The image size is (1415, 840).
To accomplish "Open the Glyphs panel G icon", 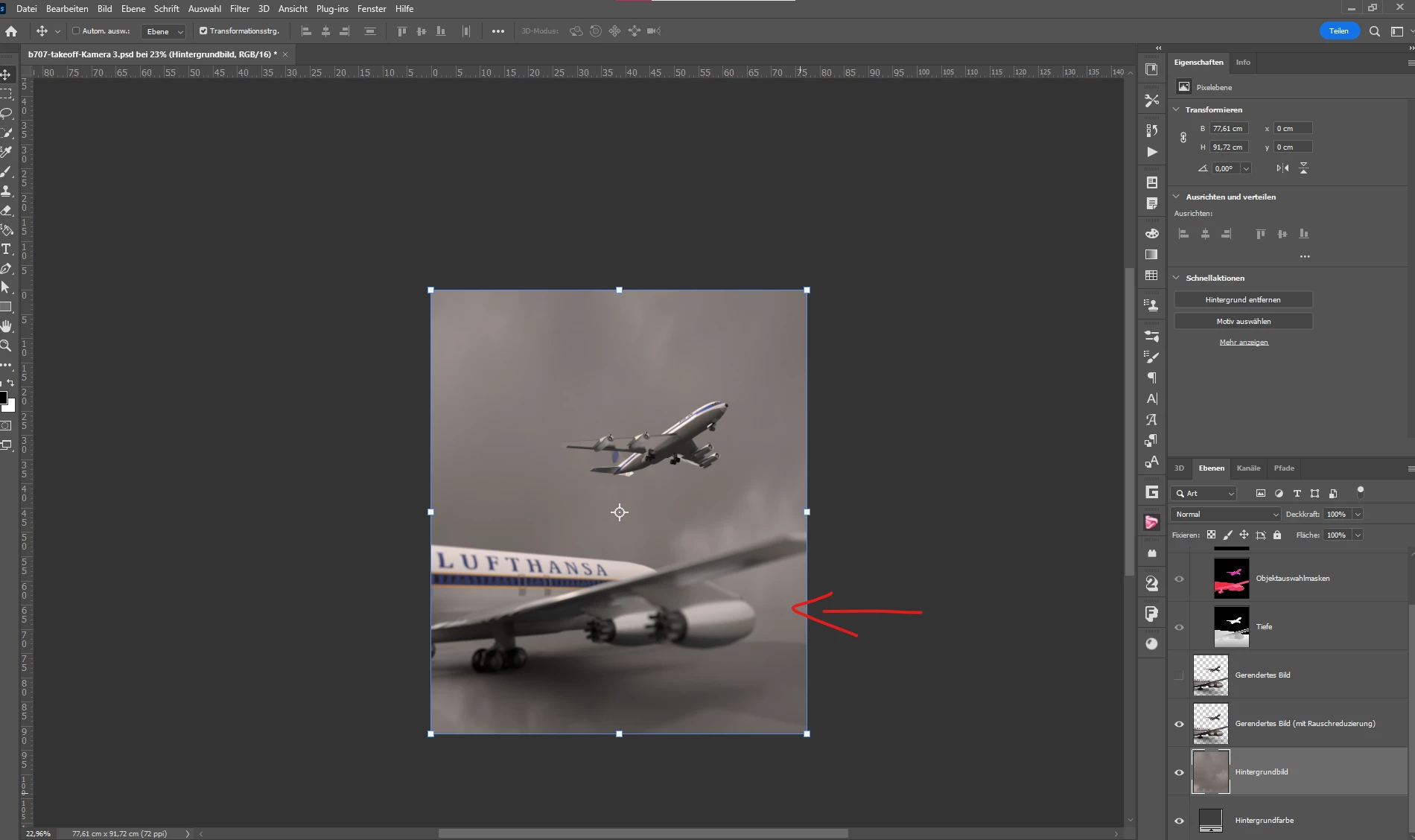I will [x=1152, y=491].
